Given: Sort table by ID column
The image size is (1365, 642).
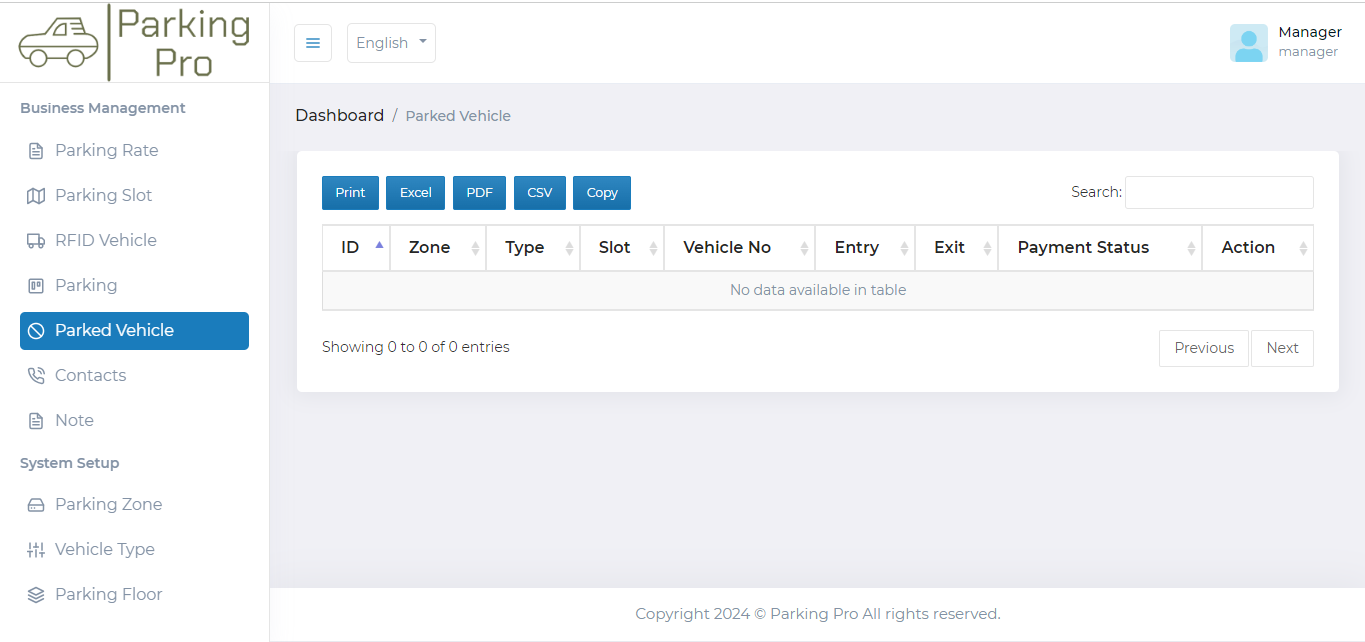Looking at the screenshot, I should 355,248.
